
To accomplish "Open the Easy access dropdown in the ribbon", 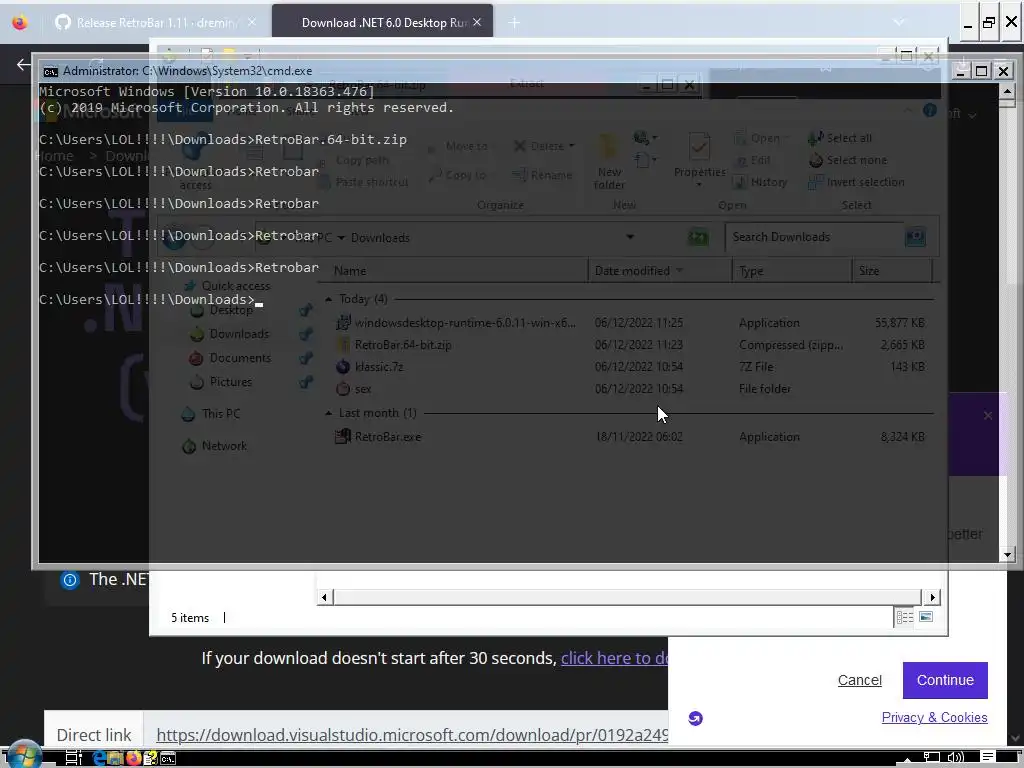I will pyautogui.click(x=645, y=160).
